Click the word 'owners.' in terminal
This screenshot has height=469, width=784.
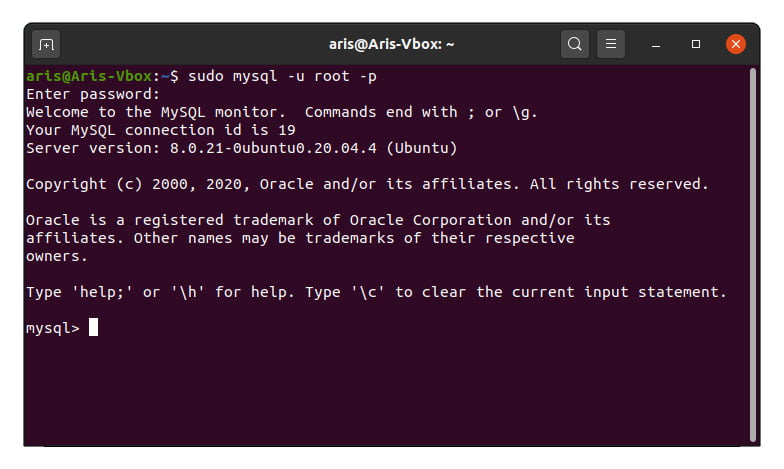(x=56, y=256)
